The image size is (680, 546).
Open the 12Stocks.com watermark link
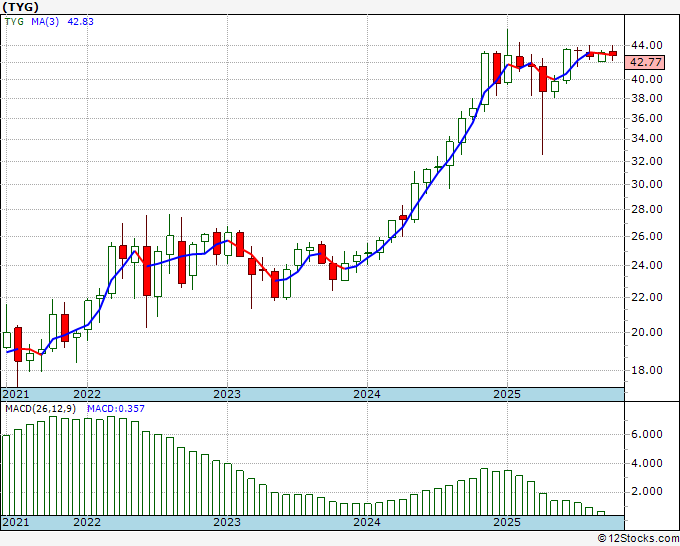point(636,538)
